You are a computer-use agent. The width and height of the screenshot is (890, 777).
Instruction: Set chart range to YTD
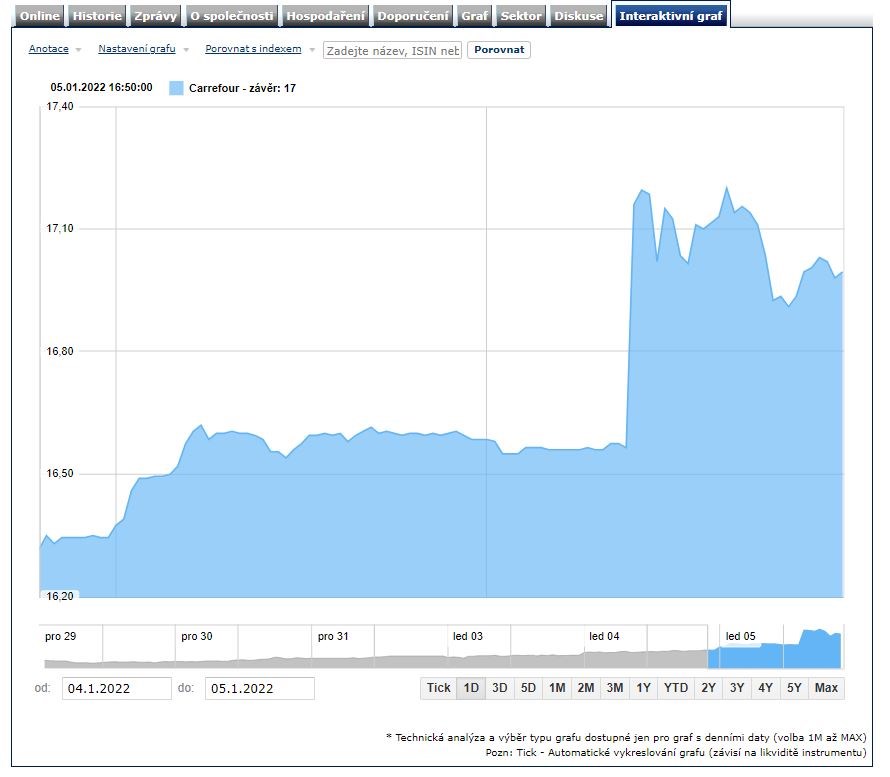click(676, 688)
